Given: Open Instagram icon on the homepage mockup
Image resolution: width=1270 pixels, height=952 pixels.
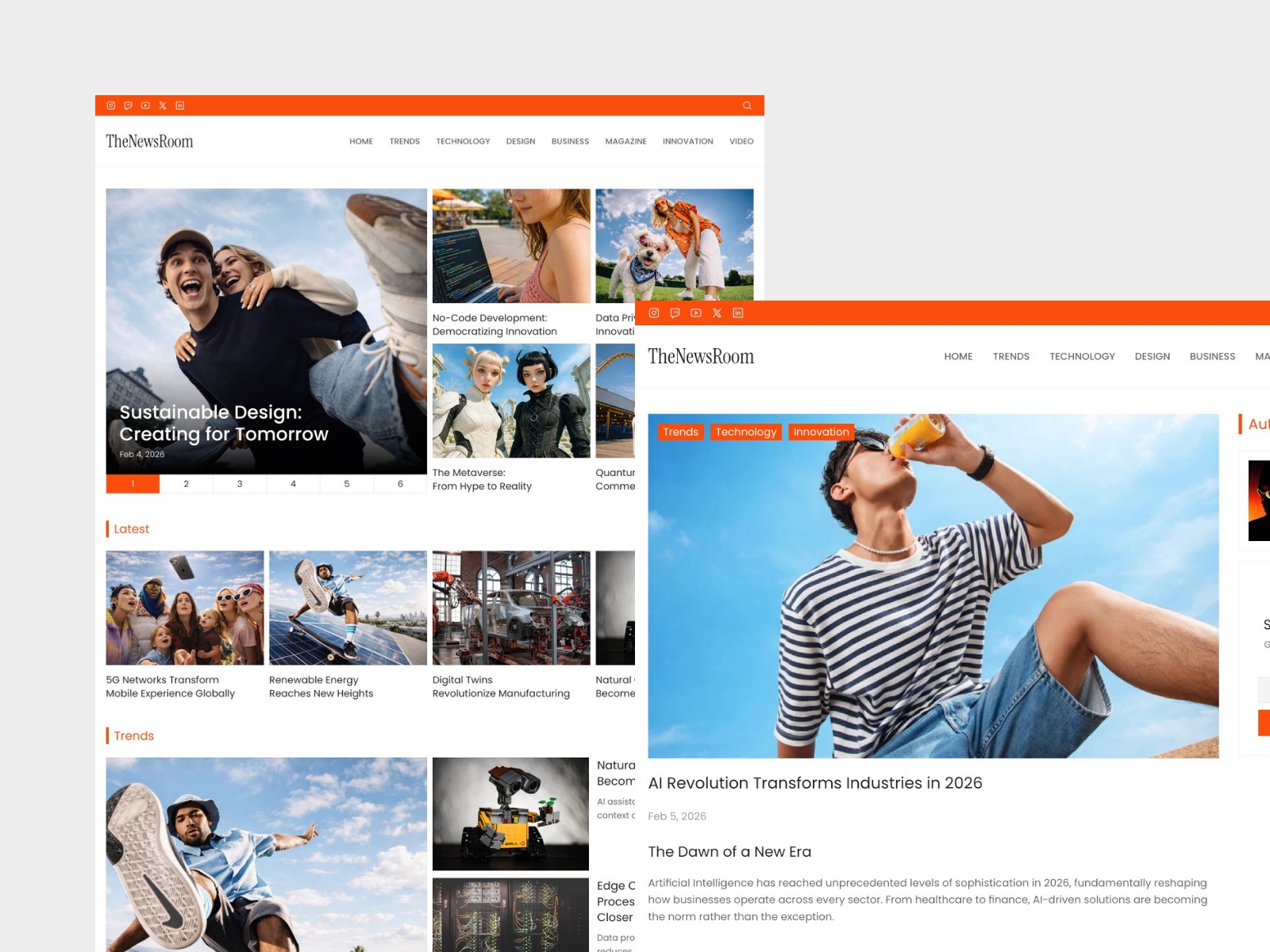Looking at the screenshot, I should (x=111, y=106).
